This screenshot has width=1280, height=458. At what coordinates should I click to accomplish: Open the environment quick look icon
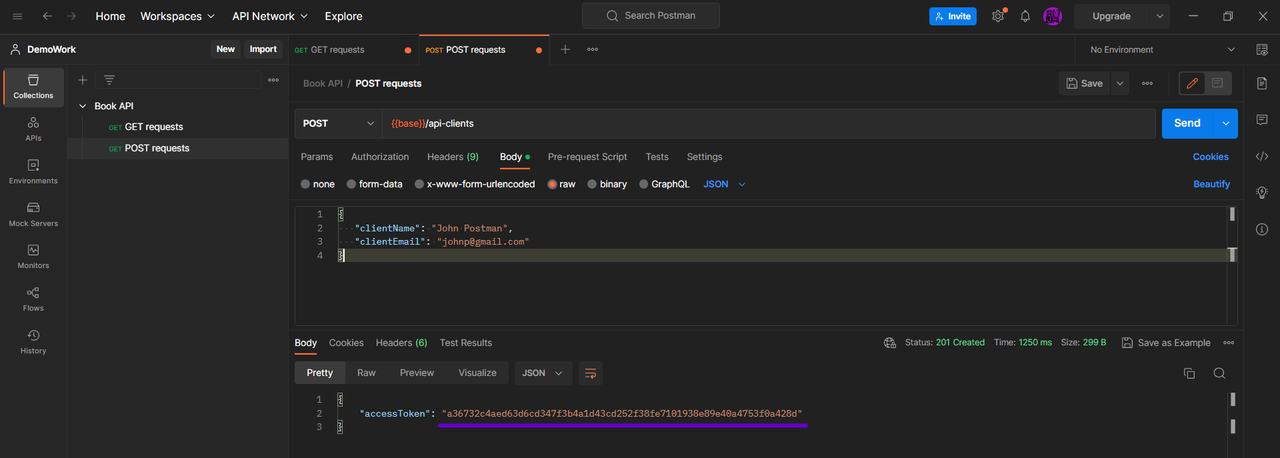pos(1261,49)
